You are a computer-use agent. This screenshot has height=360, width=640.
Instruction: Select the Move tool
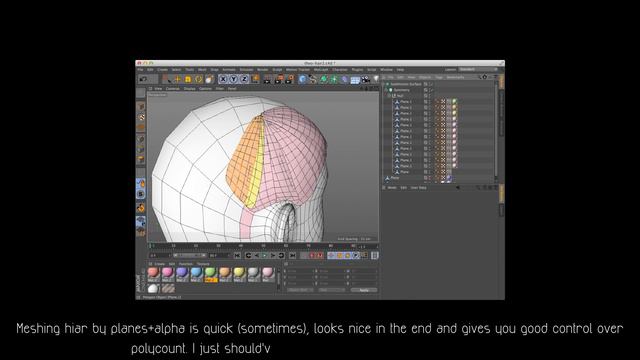coord(178,79)
